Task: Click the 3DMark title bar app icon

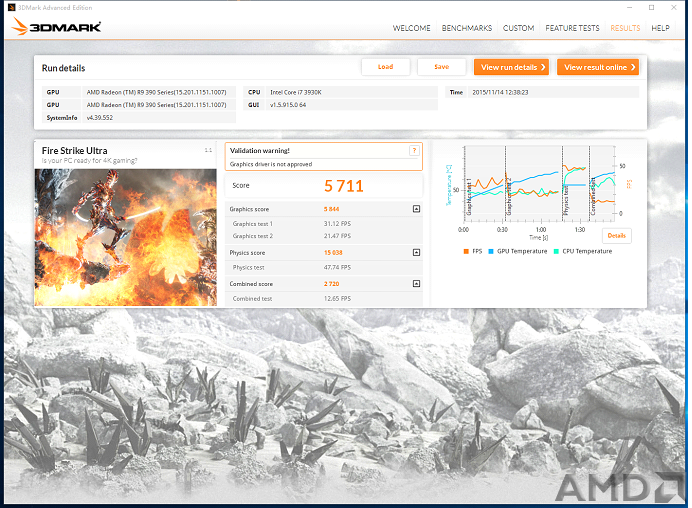Action: [x=11, y=8]
